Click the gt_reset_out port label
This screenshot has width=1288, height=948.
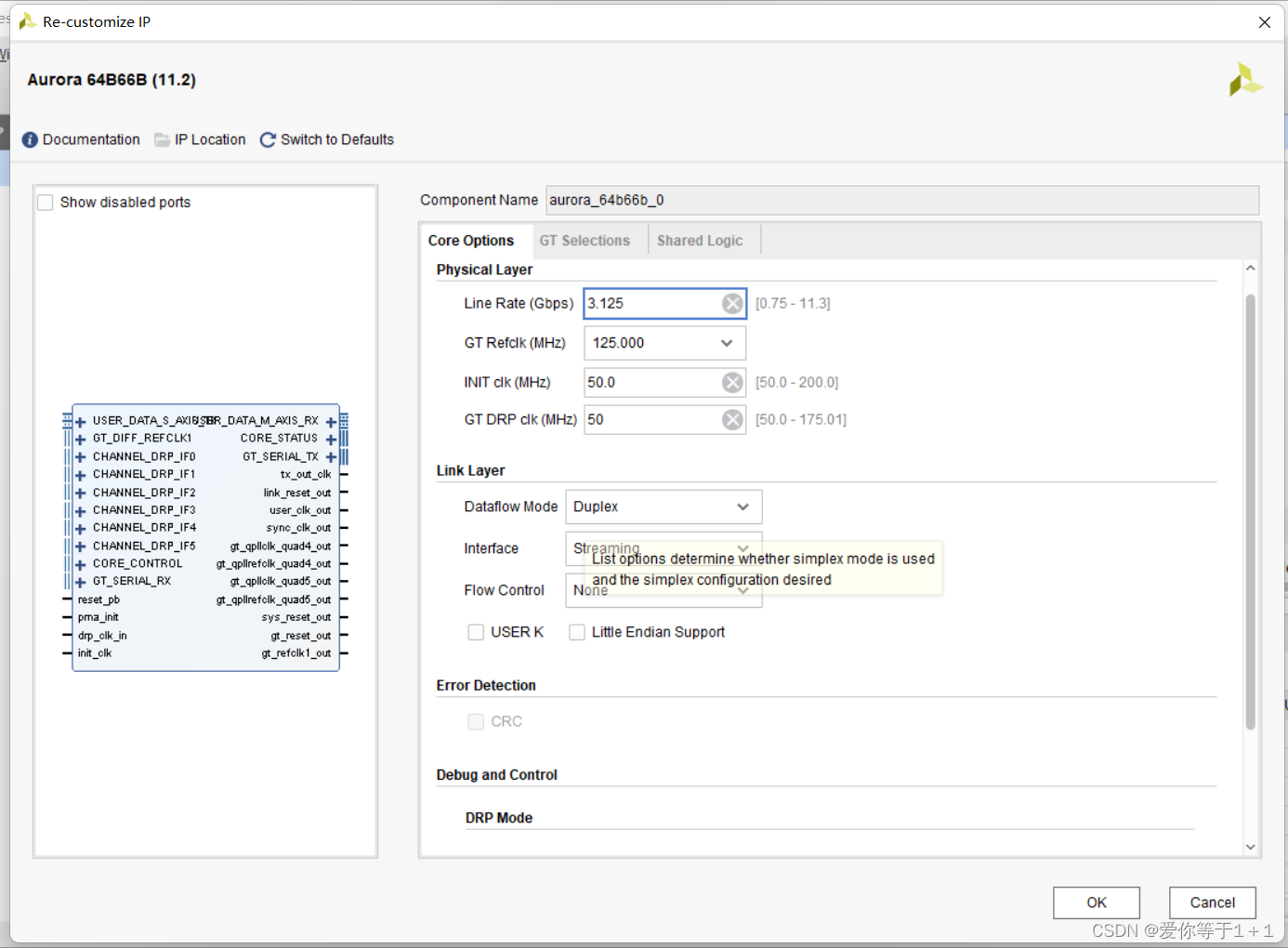click(301, 636)
